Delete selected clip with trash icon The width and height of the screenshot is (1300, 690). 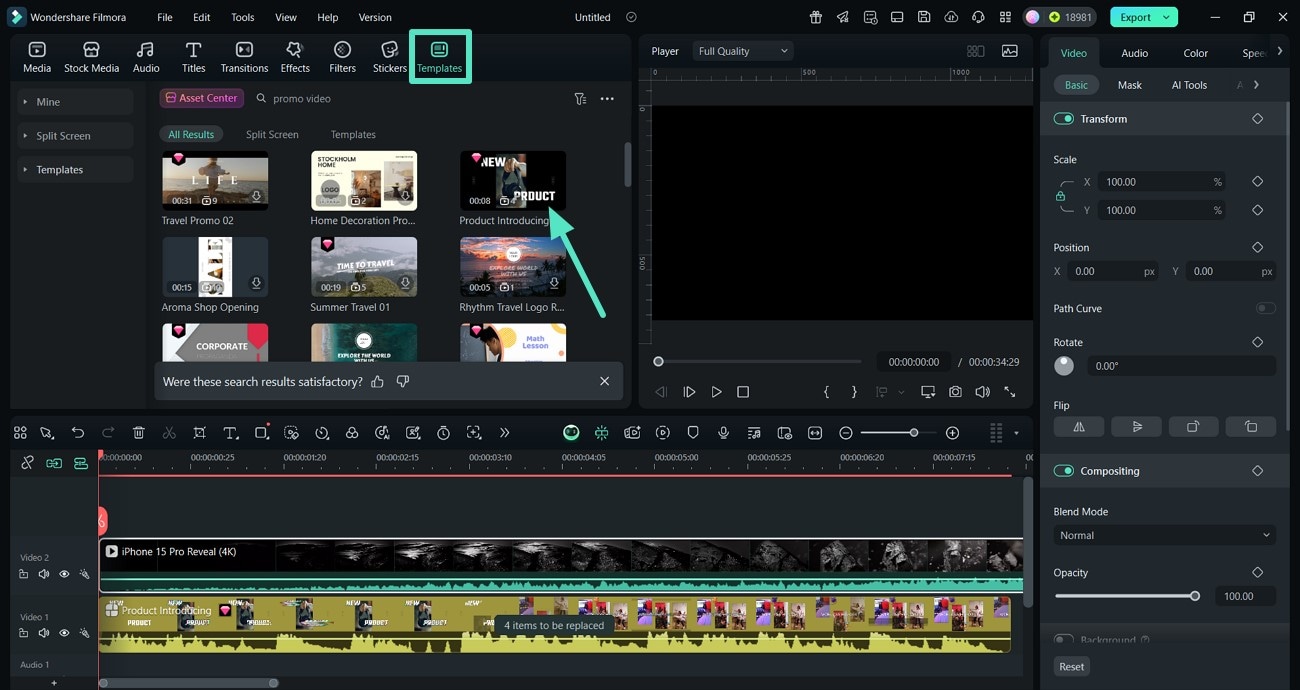pyautogui.click(x=139, y=433)
